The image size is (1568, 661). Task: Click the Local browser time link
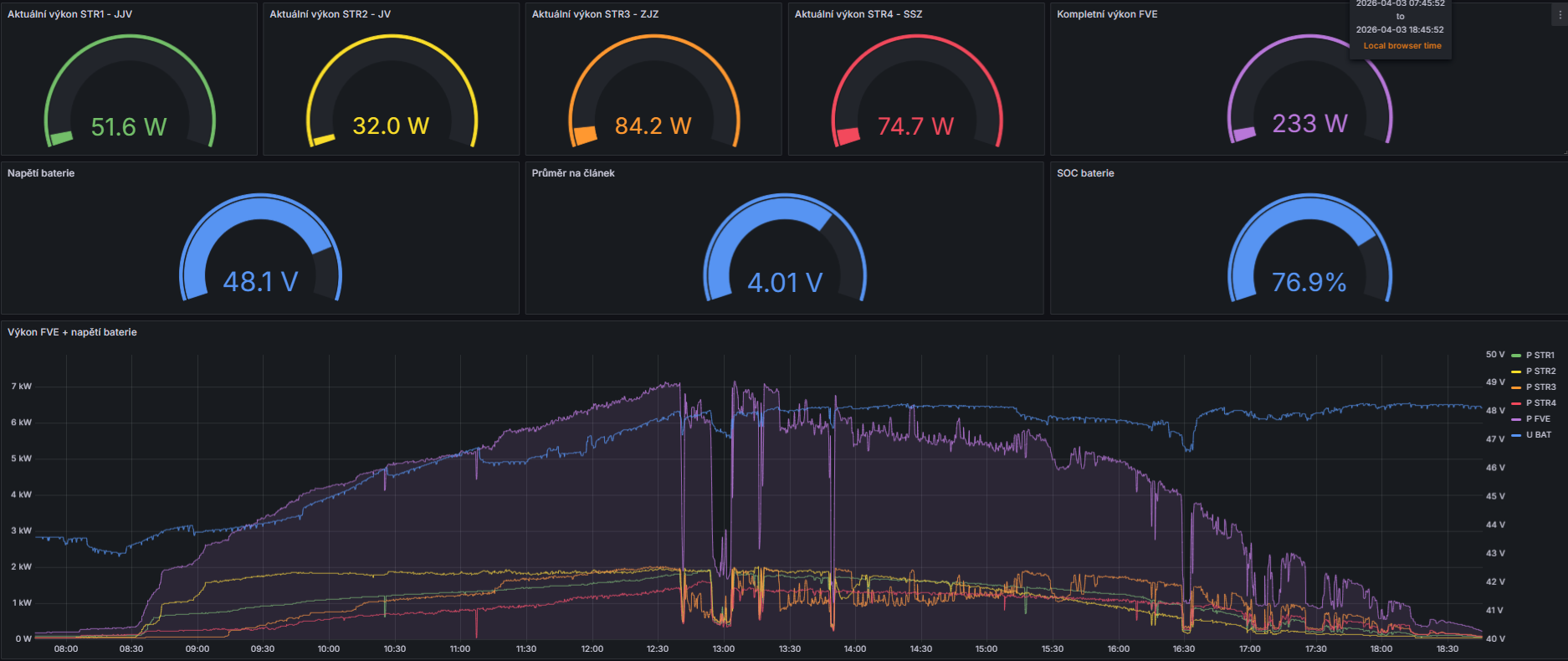click(1402, 46)
